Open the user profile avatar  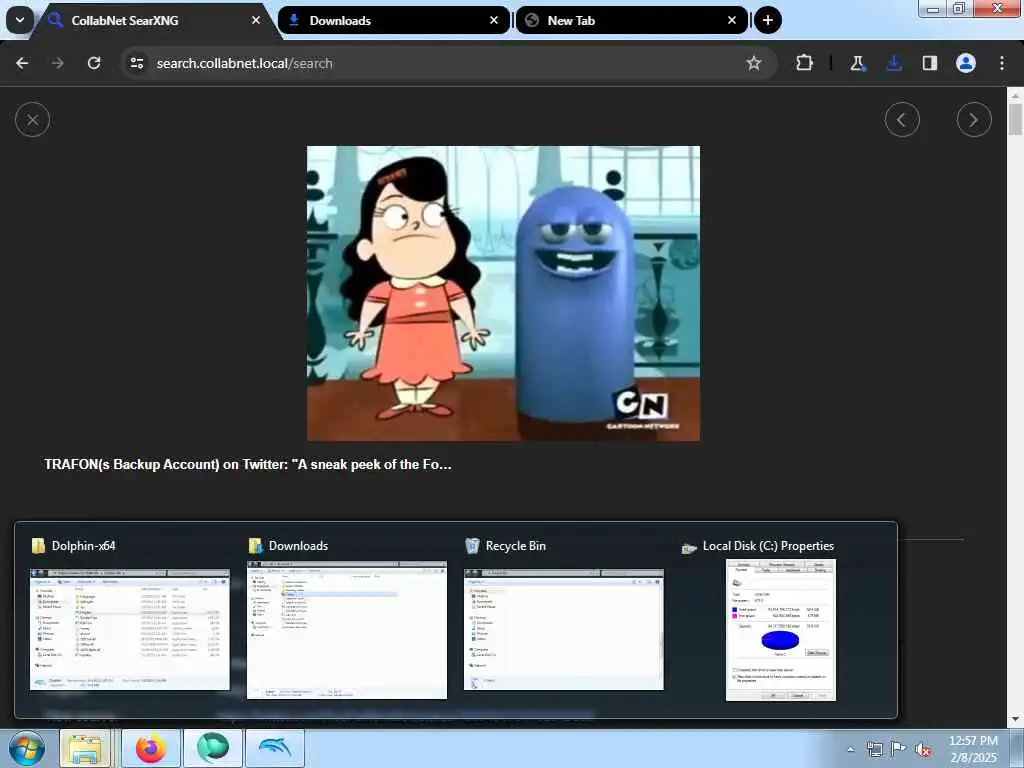966,63
